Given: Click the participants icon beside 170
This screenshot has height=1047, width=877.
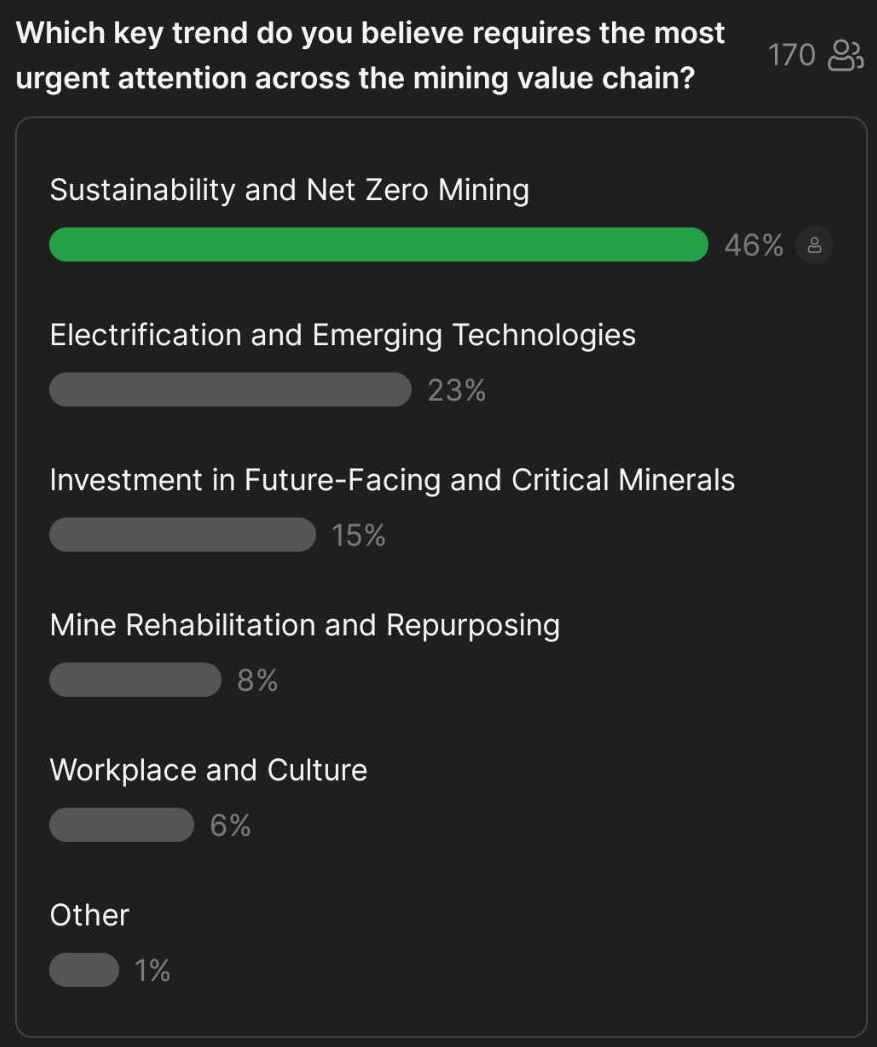Looking at the screenshot, I should click(846, 55).
